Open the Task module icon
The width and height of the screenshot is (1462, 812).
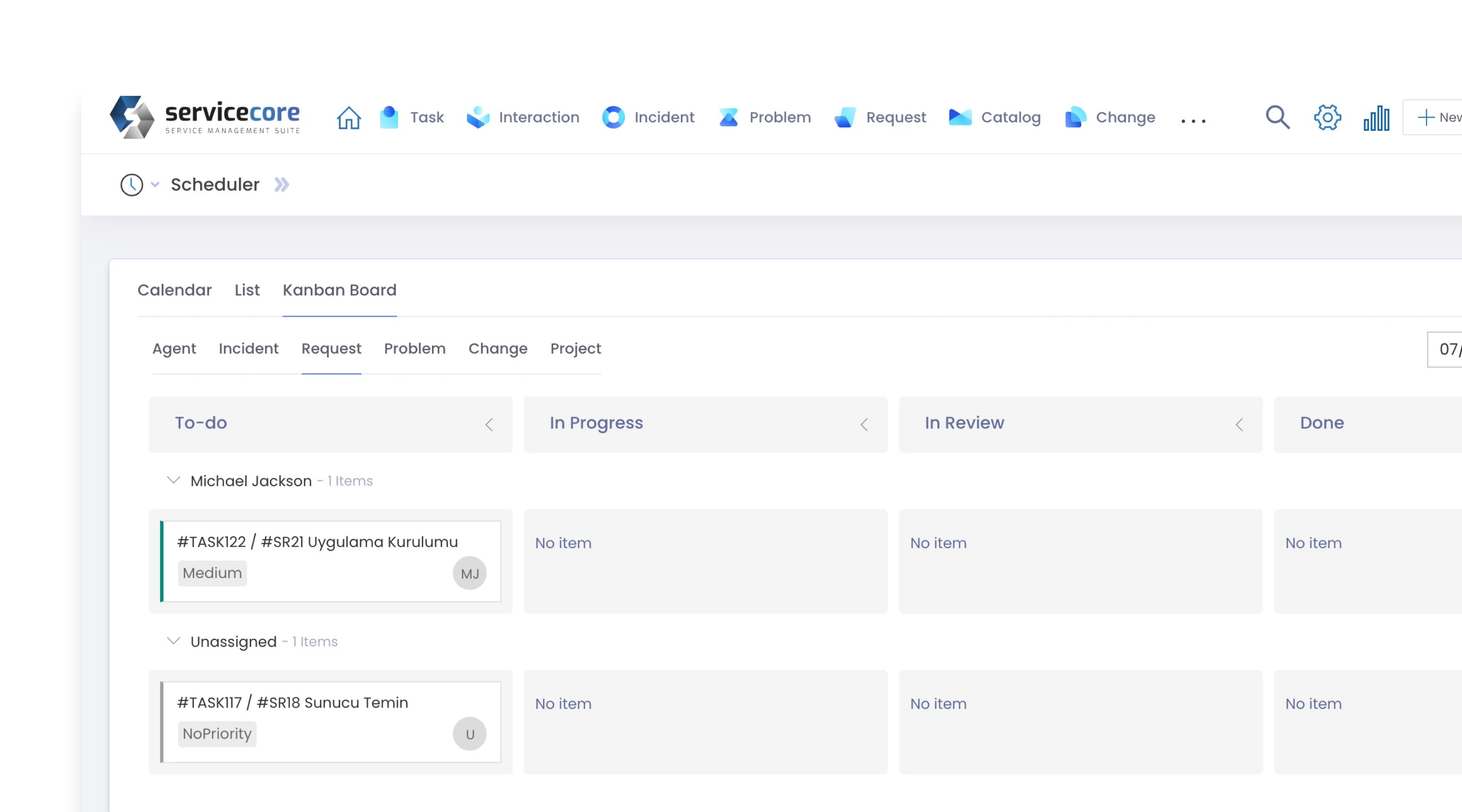389,117
